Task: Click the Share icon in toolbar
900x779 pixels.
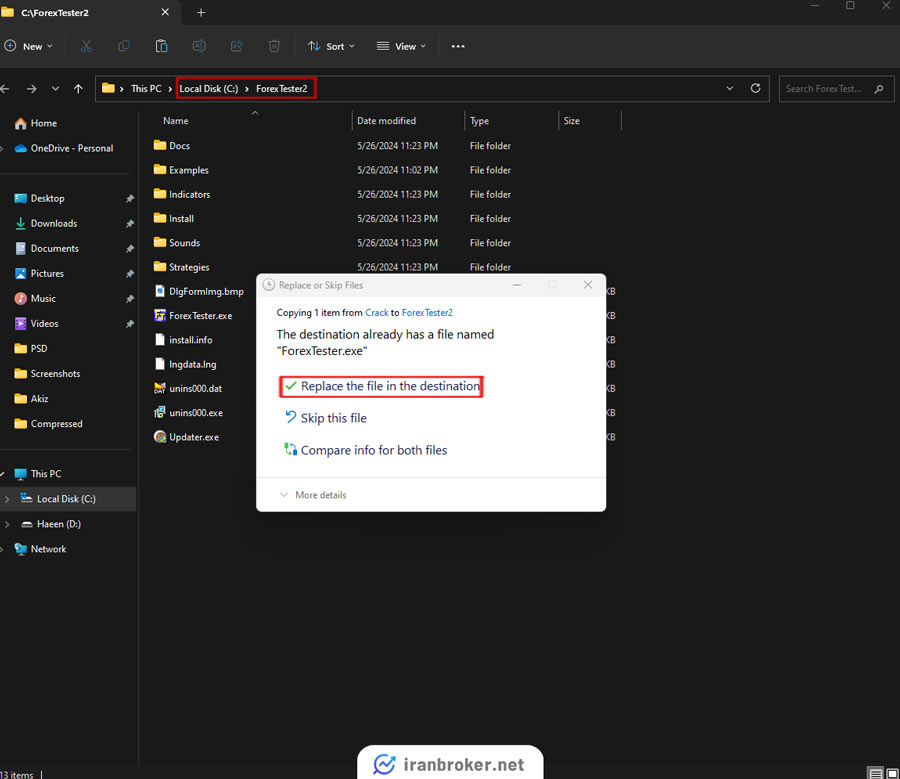Action: [236, 46]
